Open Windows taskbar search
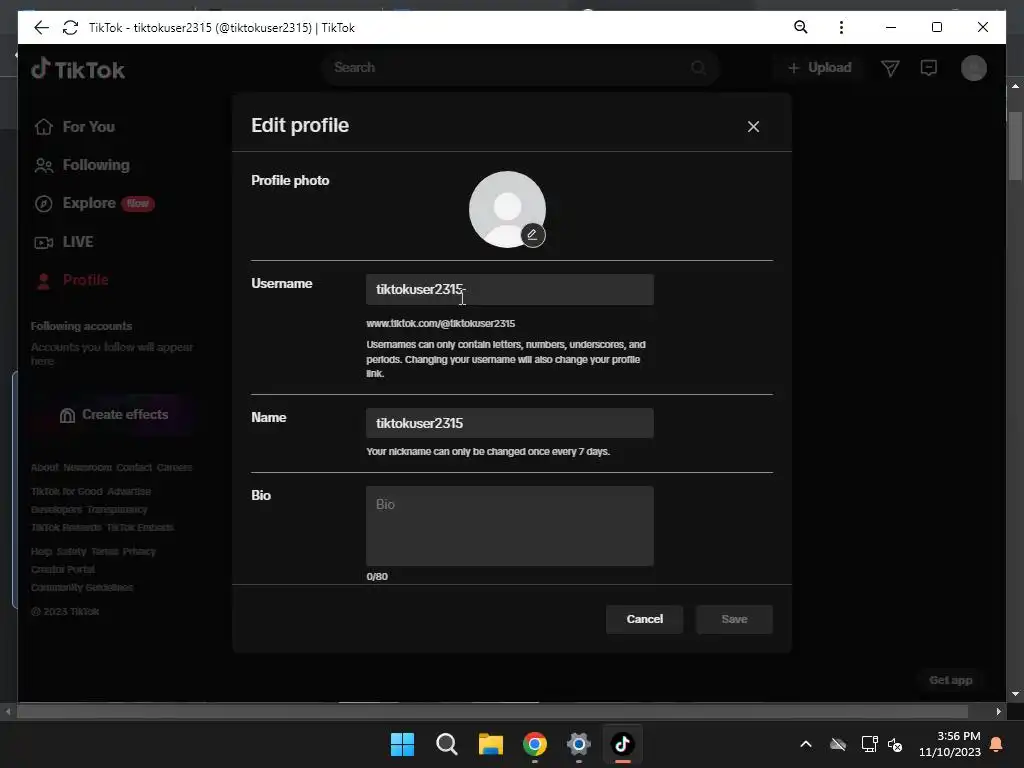This screenshot has width=1024, height=768. click(x=447, y=744)
